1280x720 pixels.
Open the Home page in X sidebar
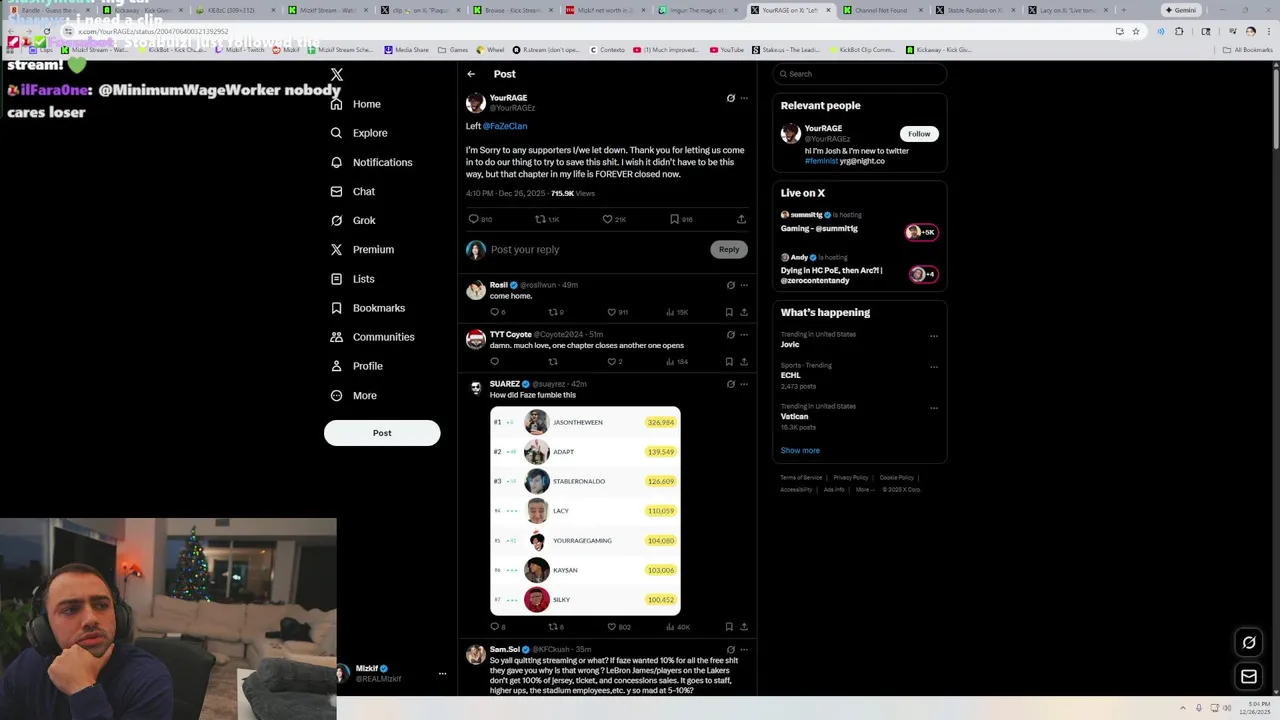pos(356,104)
